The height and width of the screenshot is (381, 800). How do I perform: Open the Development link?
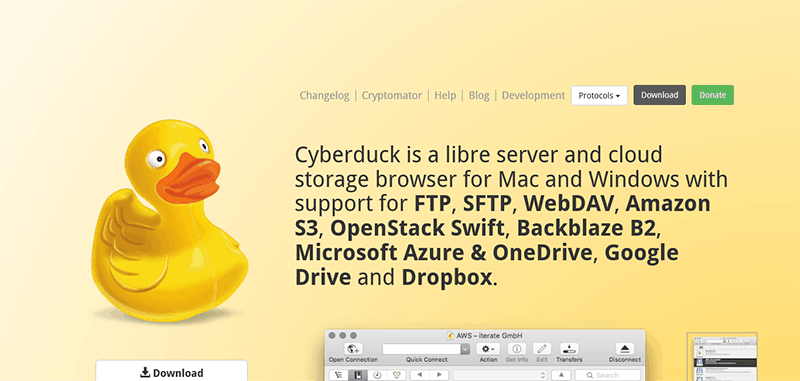534,95
